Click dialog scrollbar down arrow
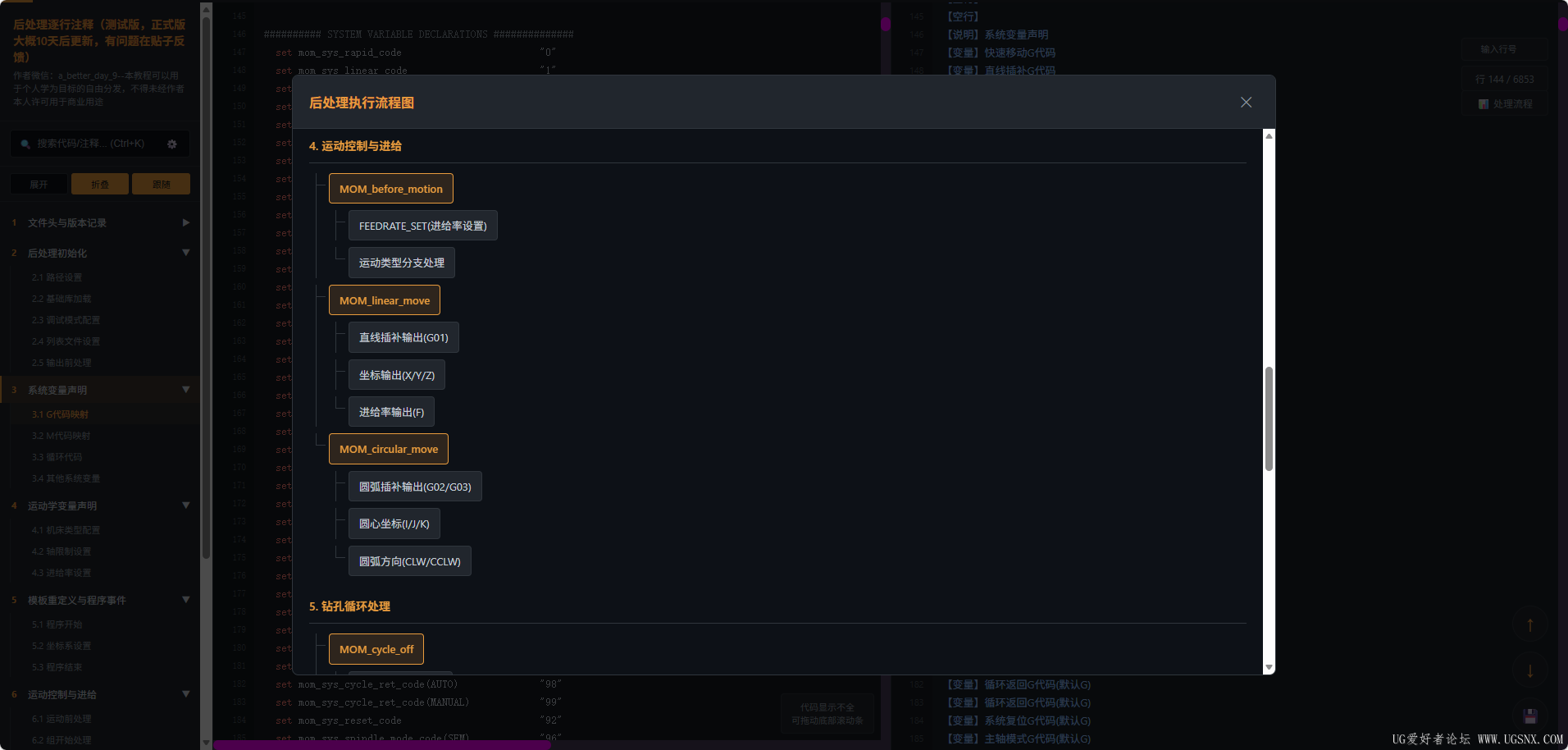The image size is (1568, 750). pyautogui.click(x=1269, y=668)
